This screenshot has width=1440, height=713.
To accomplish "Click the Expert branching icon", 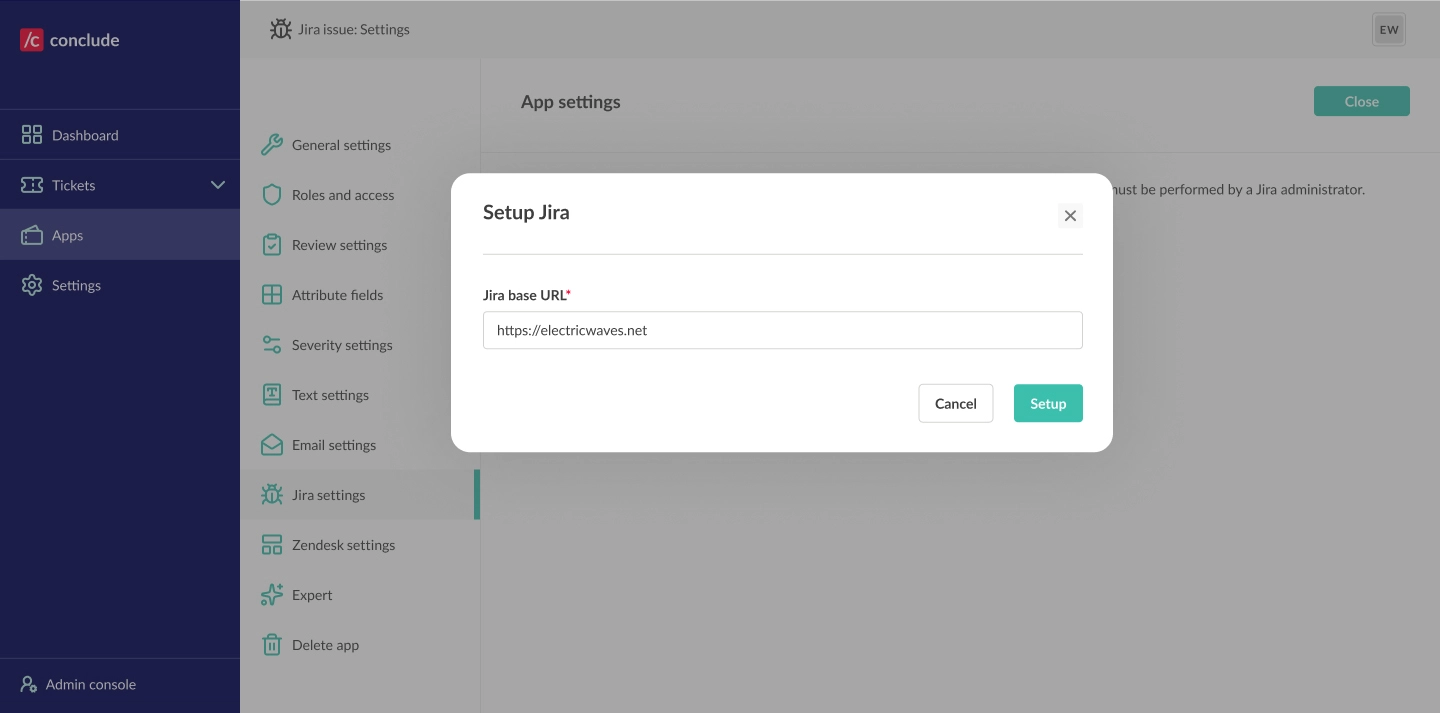I will tap(272, 594).
